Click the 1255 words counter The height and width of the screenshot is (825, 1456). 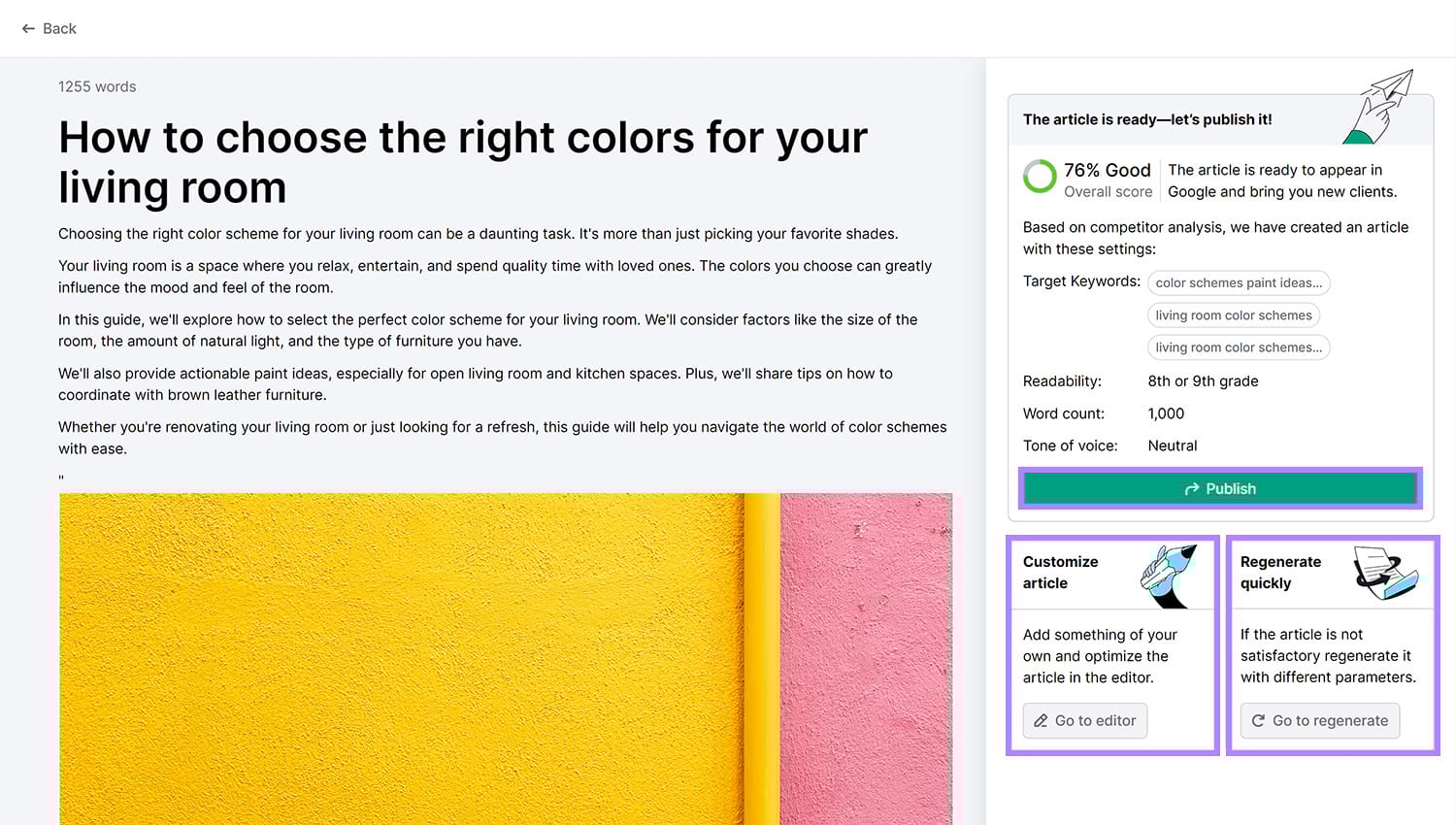[x=97, y=86]
